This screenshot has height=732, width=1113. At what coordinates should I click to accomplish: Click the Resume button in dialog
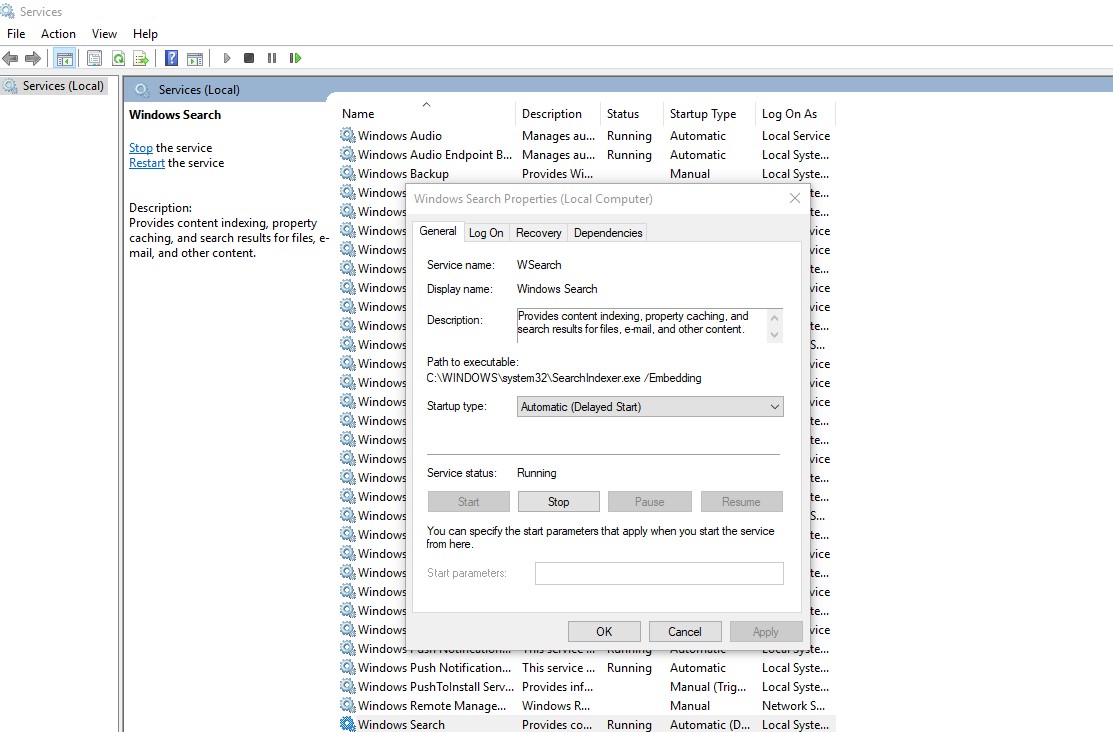(741, 501)
